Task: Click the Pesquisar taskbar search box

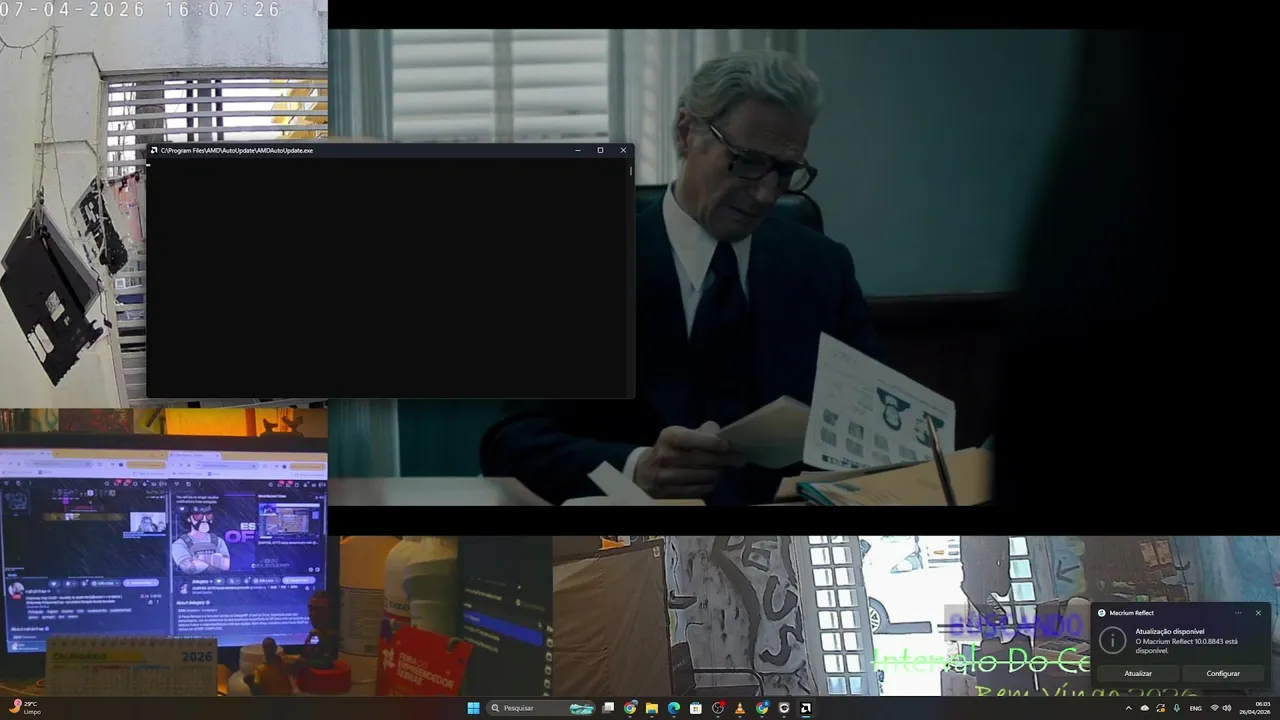Action: point(541,708)
